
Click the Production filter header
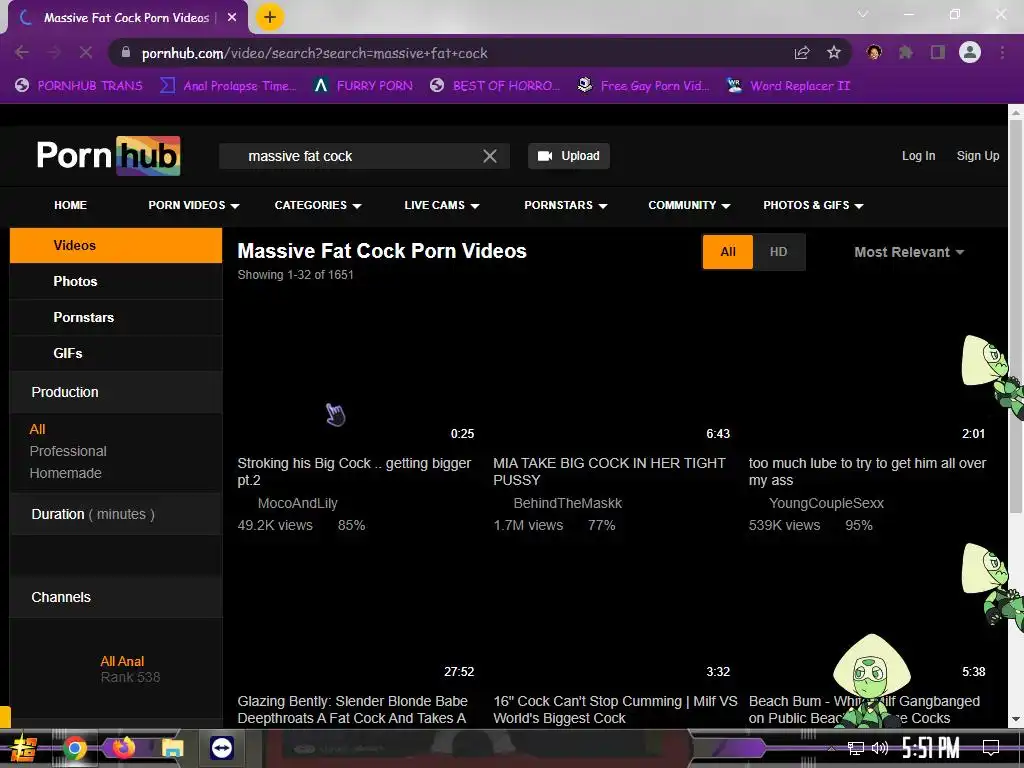click(116, 392)
